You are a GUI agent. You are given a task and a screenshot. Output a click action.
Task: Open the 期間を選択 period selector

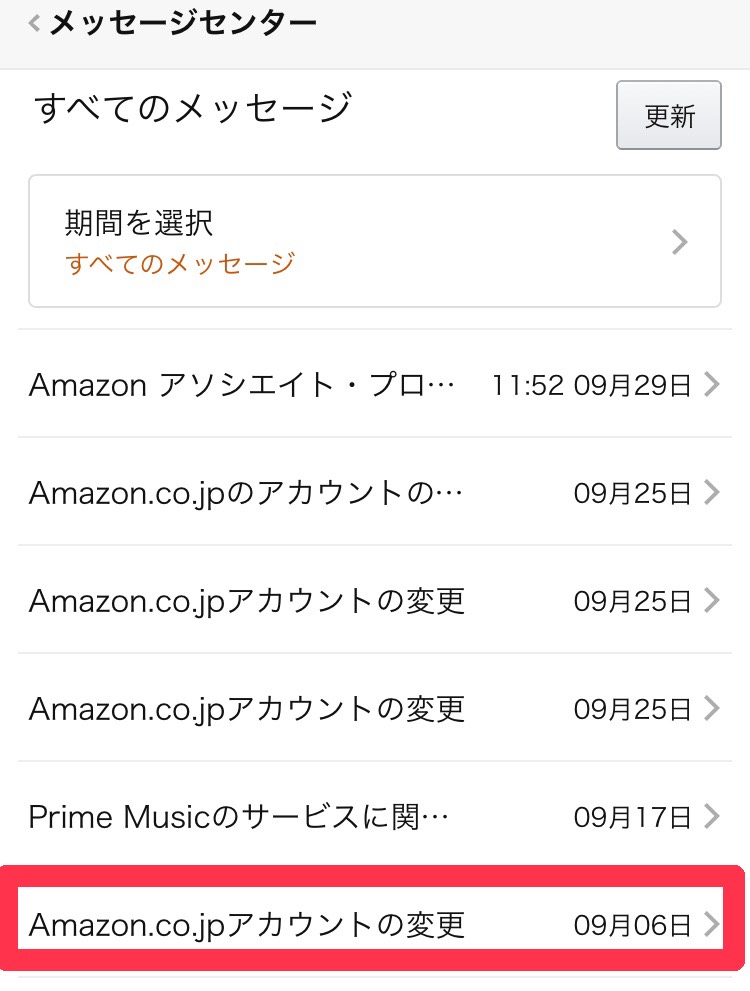coord(374,241)
